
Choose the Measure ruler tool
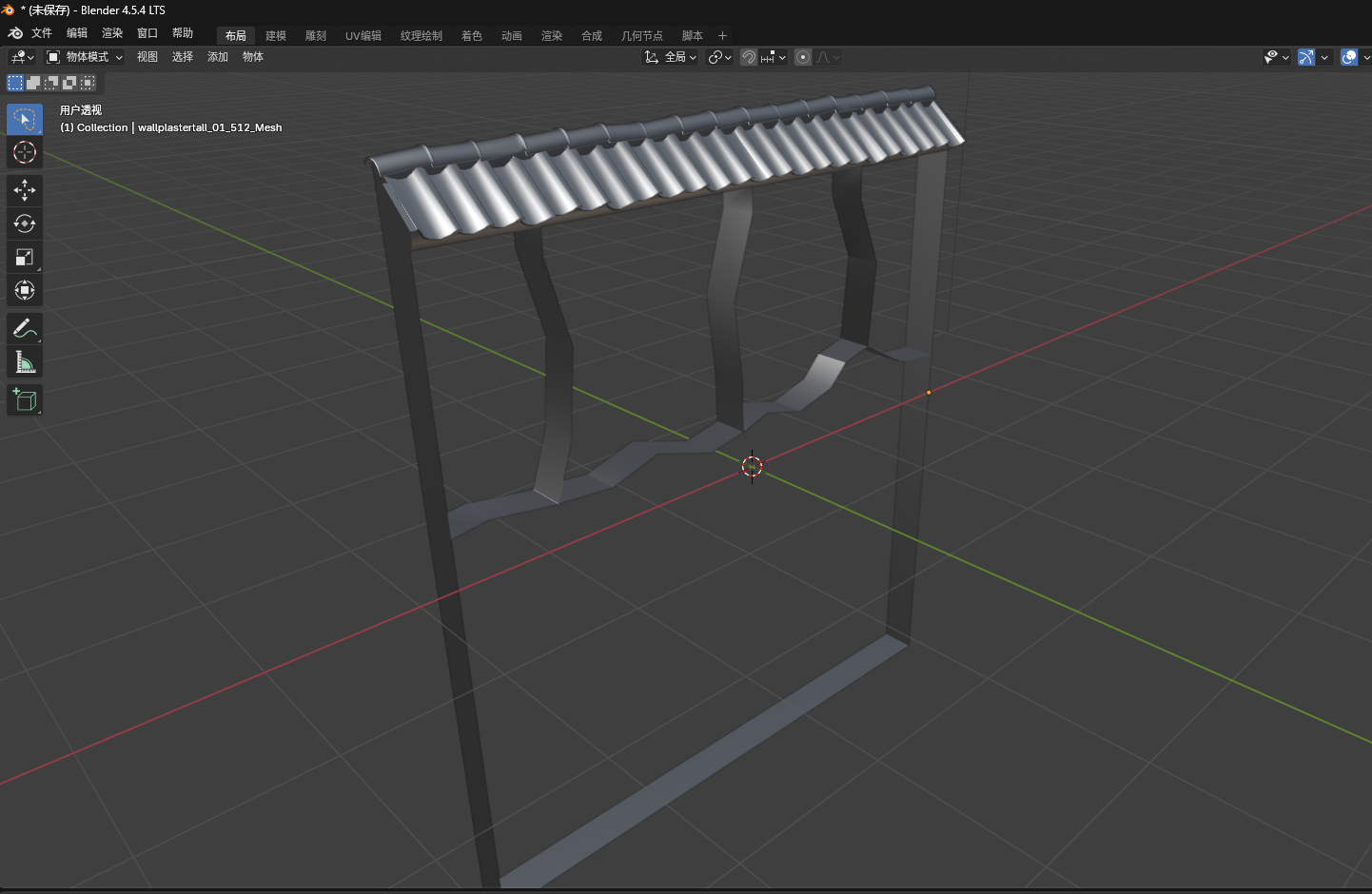25,362
